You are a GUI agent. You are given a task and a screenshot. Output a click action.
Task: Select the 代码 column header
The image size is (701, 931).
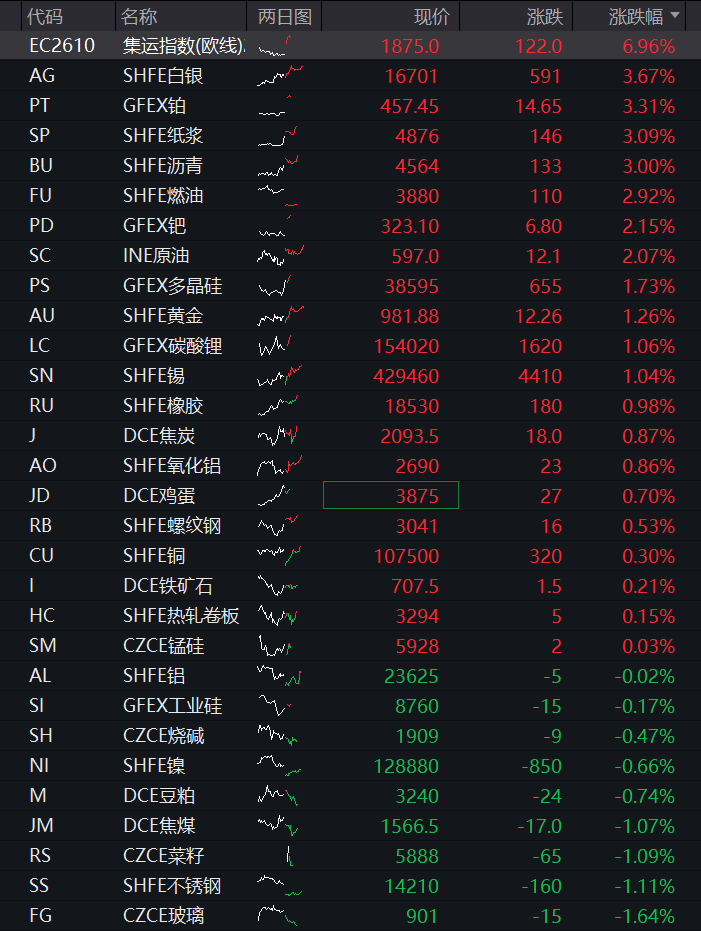pyautogui.click(x=45, y=17)
